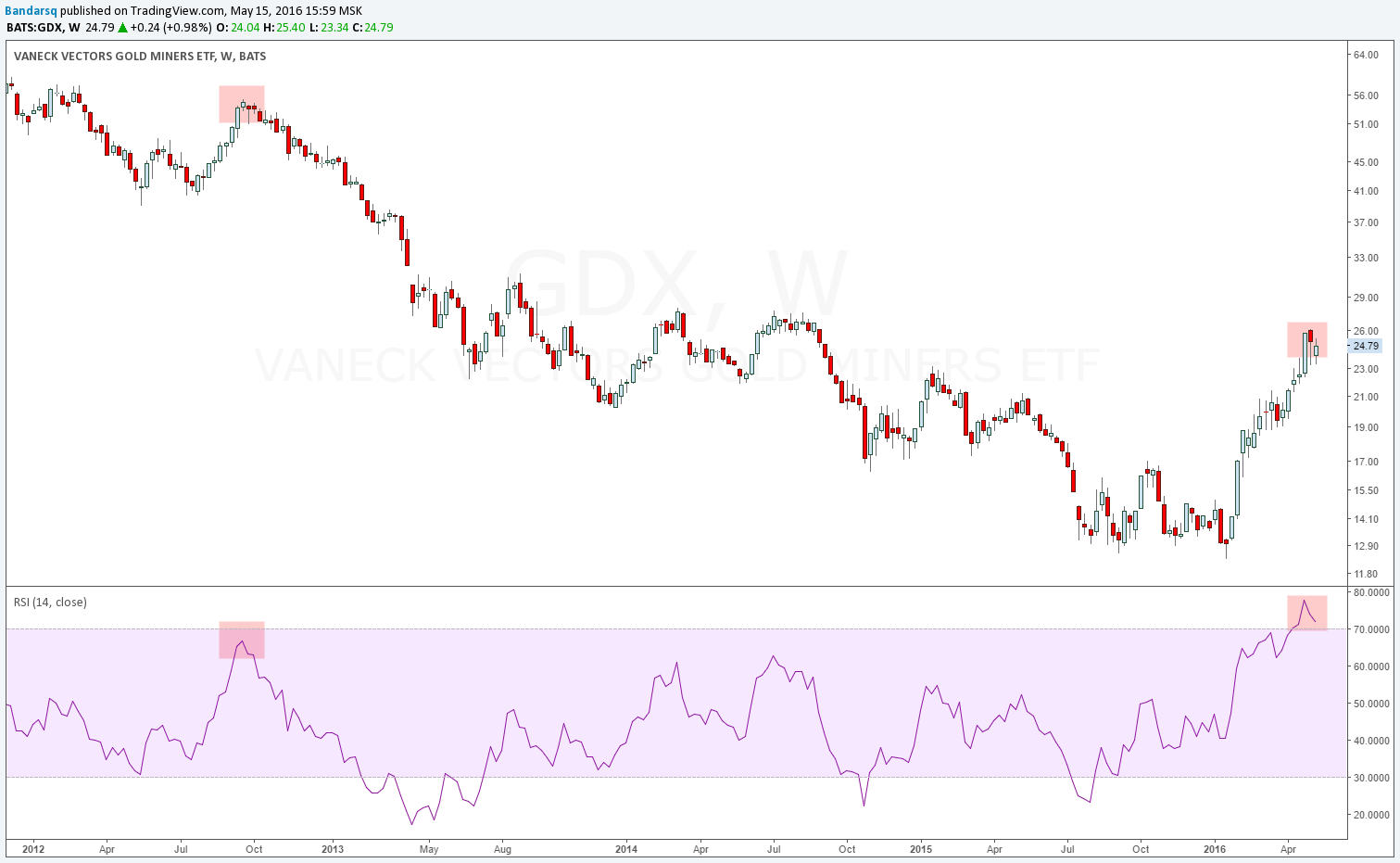Click the 17.00 price axis label

click(1366, 462)
